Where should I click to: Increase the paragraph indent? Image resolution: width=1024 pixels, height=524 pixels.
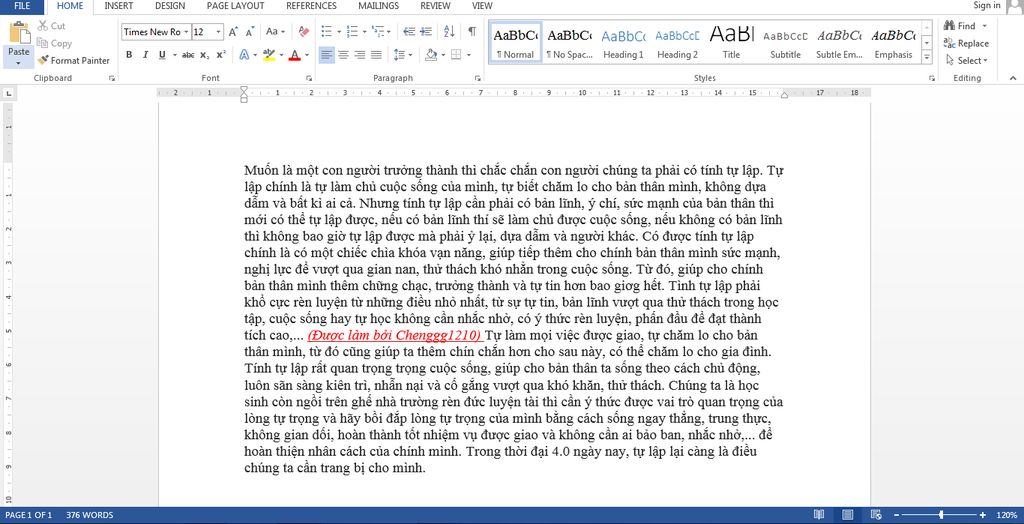426,31
